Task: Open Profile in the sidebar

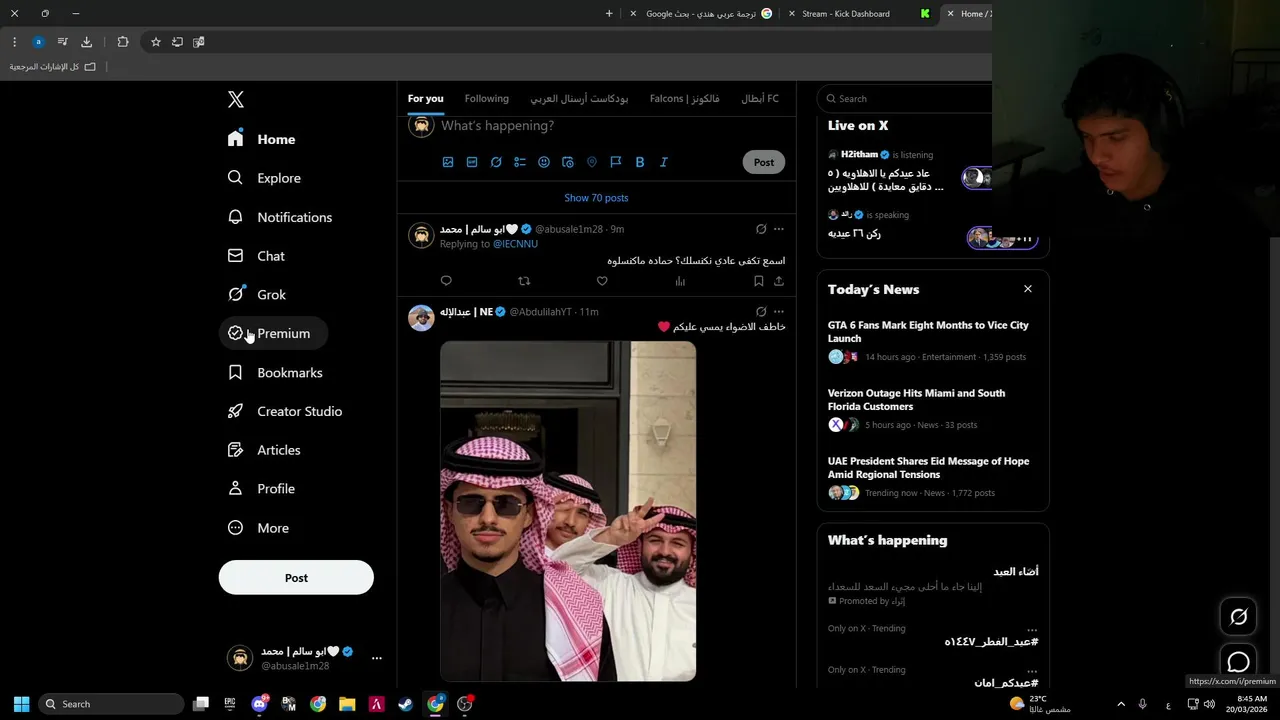Action: click(x=262, y=489)
